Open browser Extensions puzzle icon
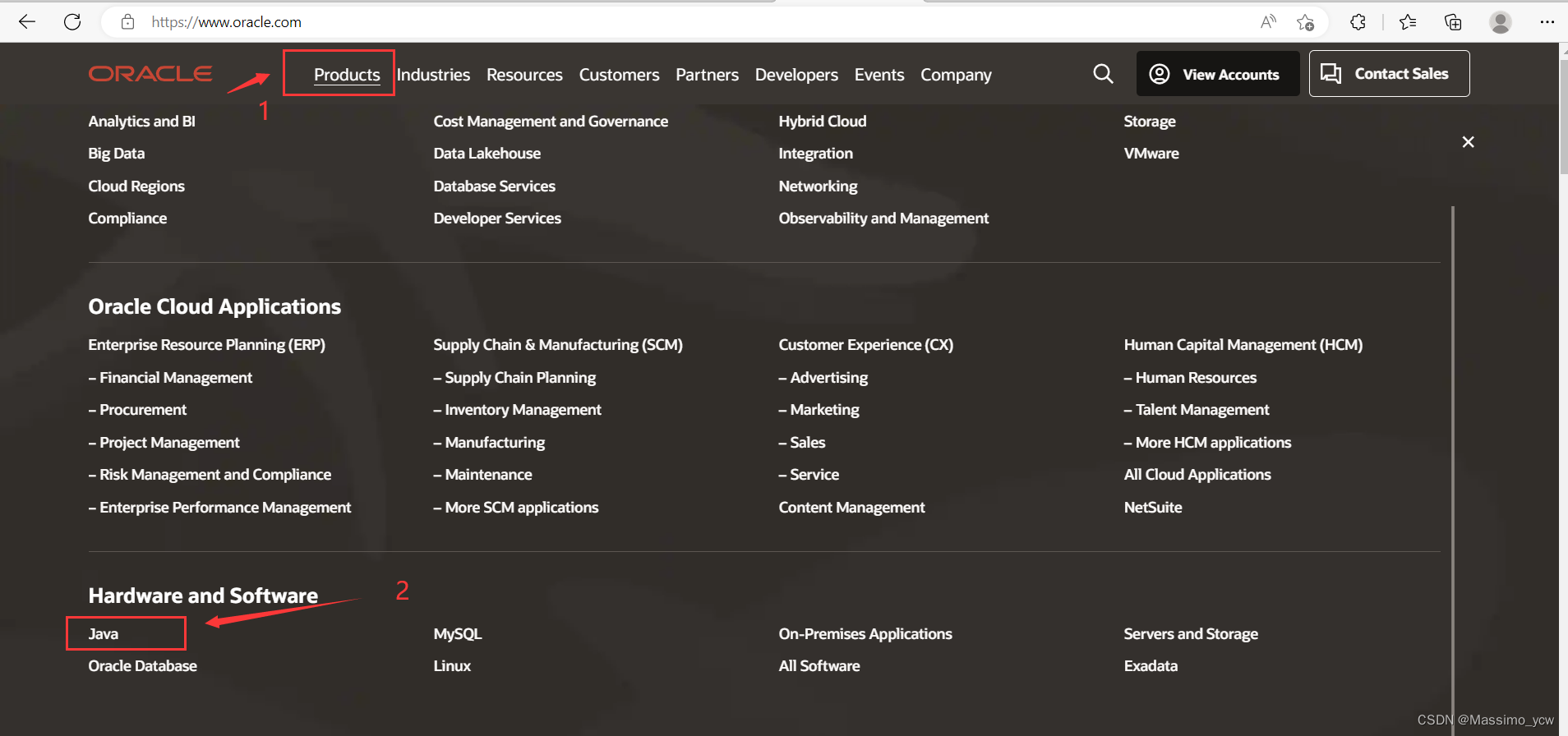Image resolution: width=1568 pixels, height=736 pixels. click(x=1358, y=22)
